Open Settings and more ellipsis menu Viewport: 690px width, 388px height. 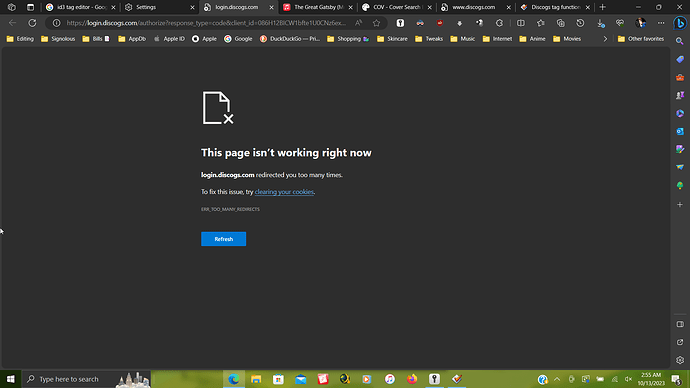pyautogui.click(x=661, y=23)
